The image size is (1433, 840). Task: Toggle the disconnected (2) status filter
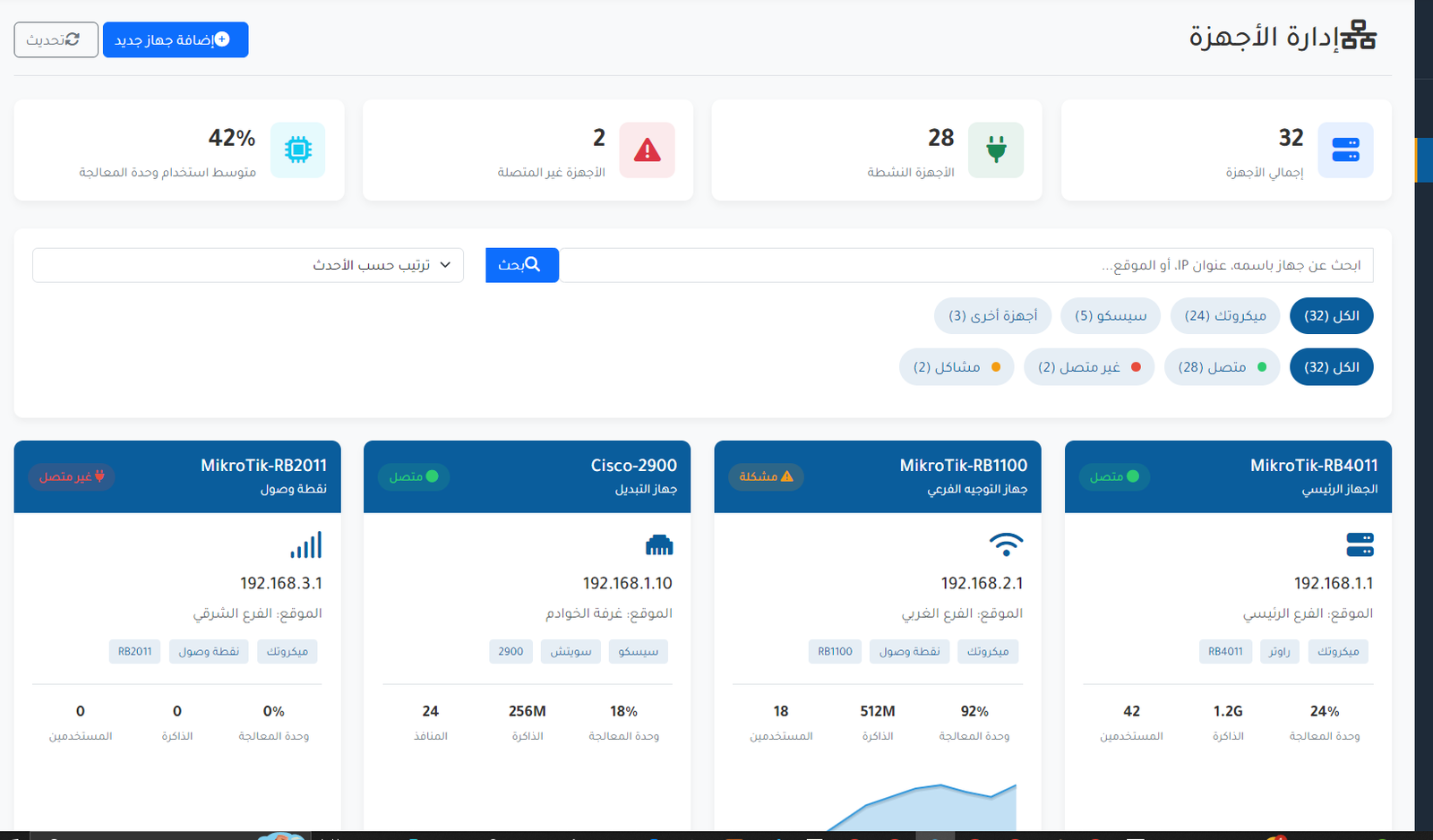click(x=1088, y=367)
